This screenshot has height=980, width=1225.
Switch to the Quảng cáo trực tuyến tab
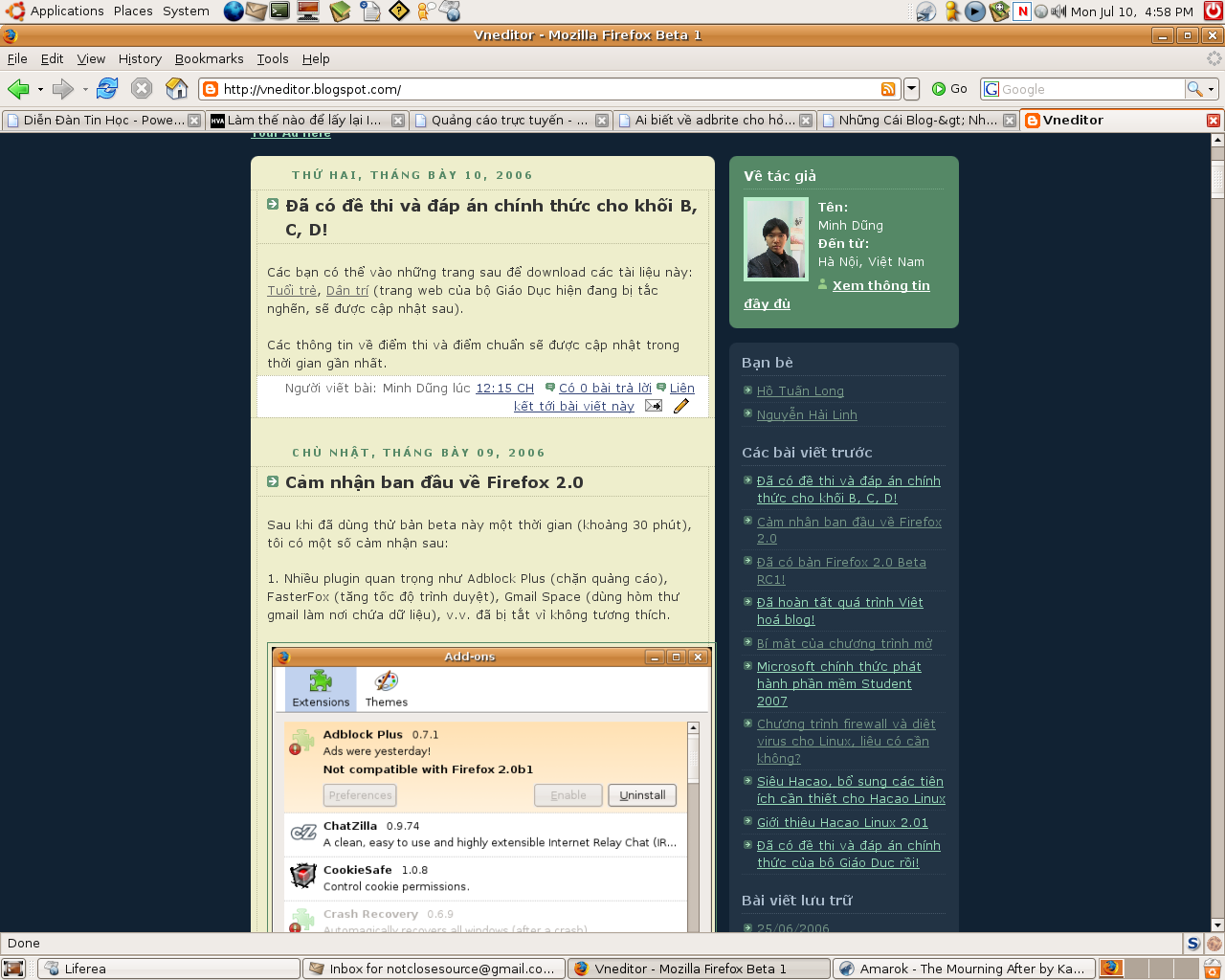(x=510, y=121)
